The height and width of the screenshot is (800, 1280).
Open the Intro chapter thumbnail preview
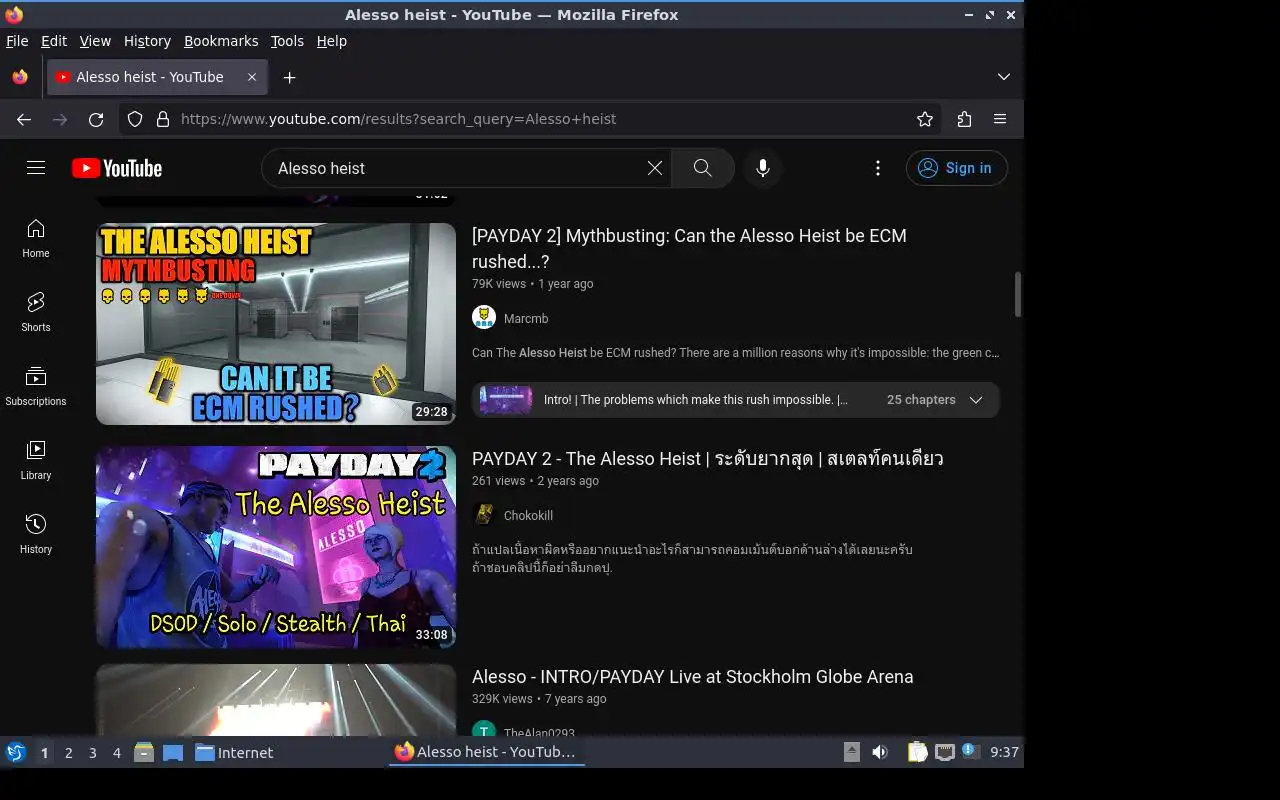[506, 400]
